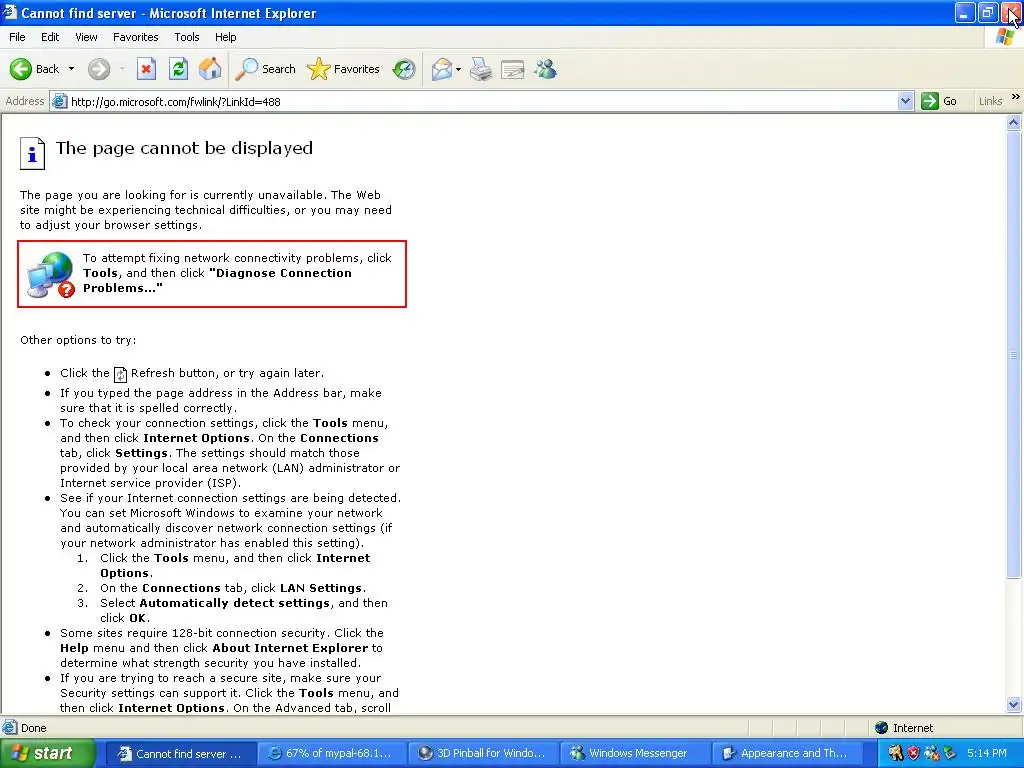Image resolution: width=1024 pixels, height=768 pixels.
Task: Open the View menu
Action: coord(86,37)
